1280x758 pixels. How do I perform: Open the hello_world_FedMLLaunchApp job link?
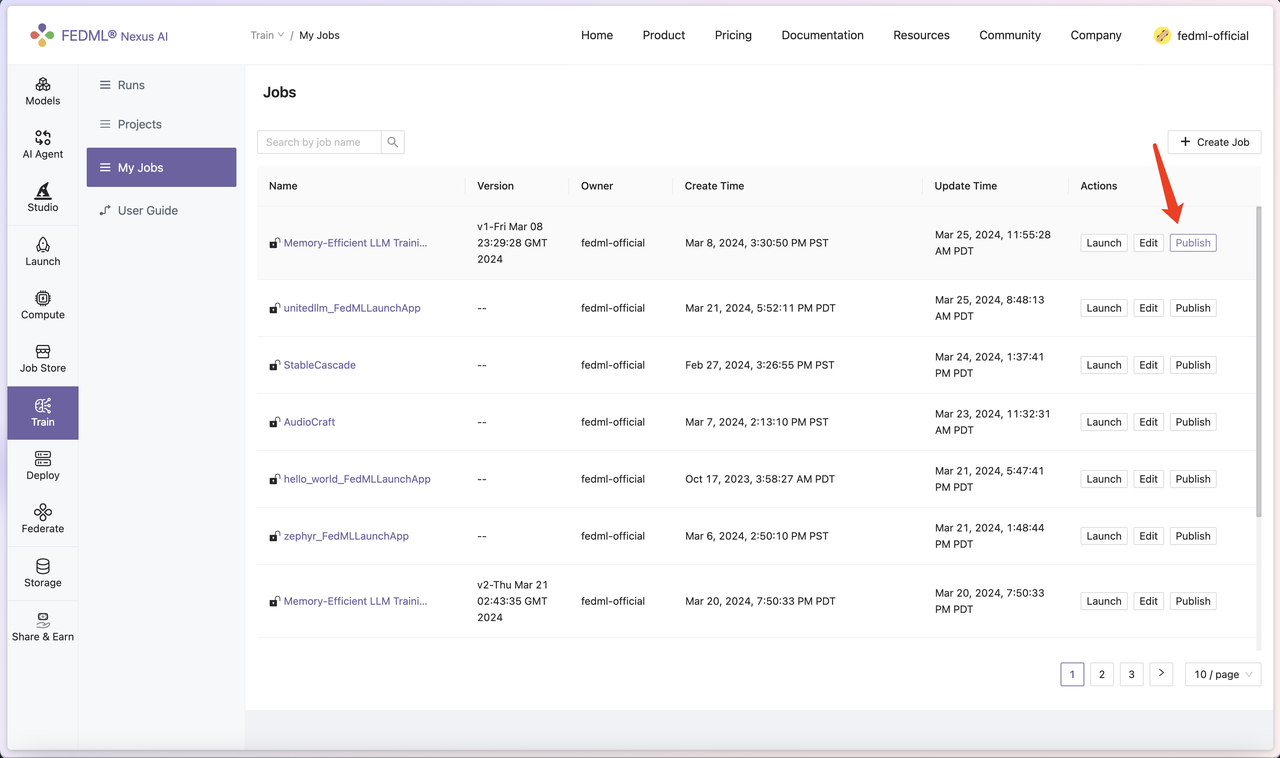[357, 479]
